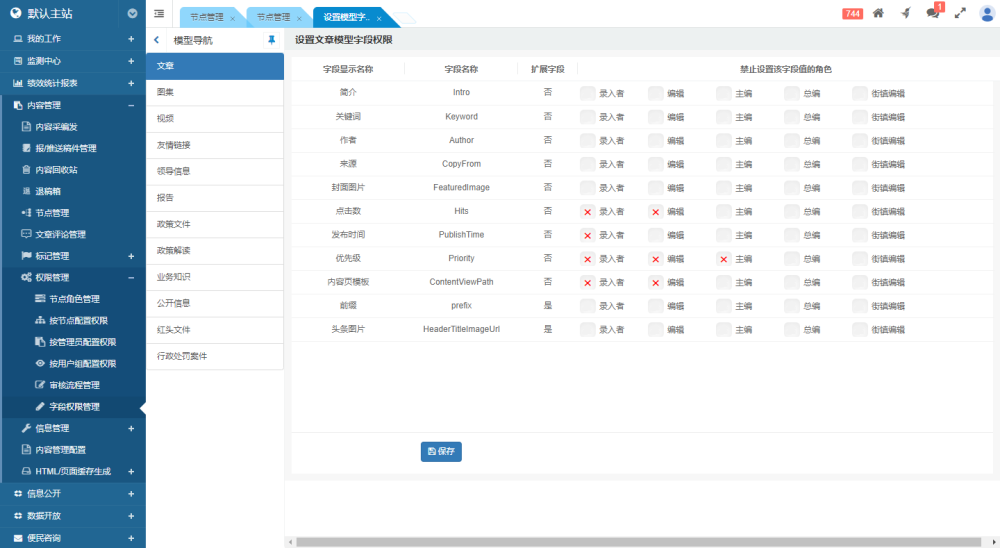Open 审核流程管理 in the sidebar
This screenshot has height=548, width=1000.
click(x=74, y=385)
